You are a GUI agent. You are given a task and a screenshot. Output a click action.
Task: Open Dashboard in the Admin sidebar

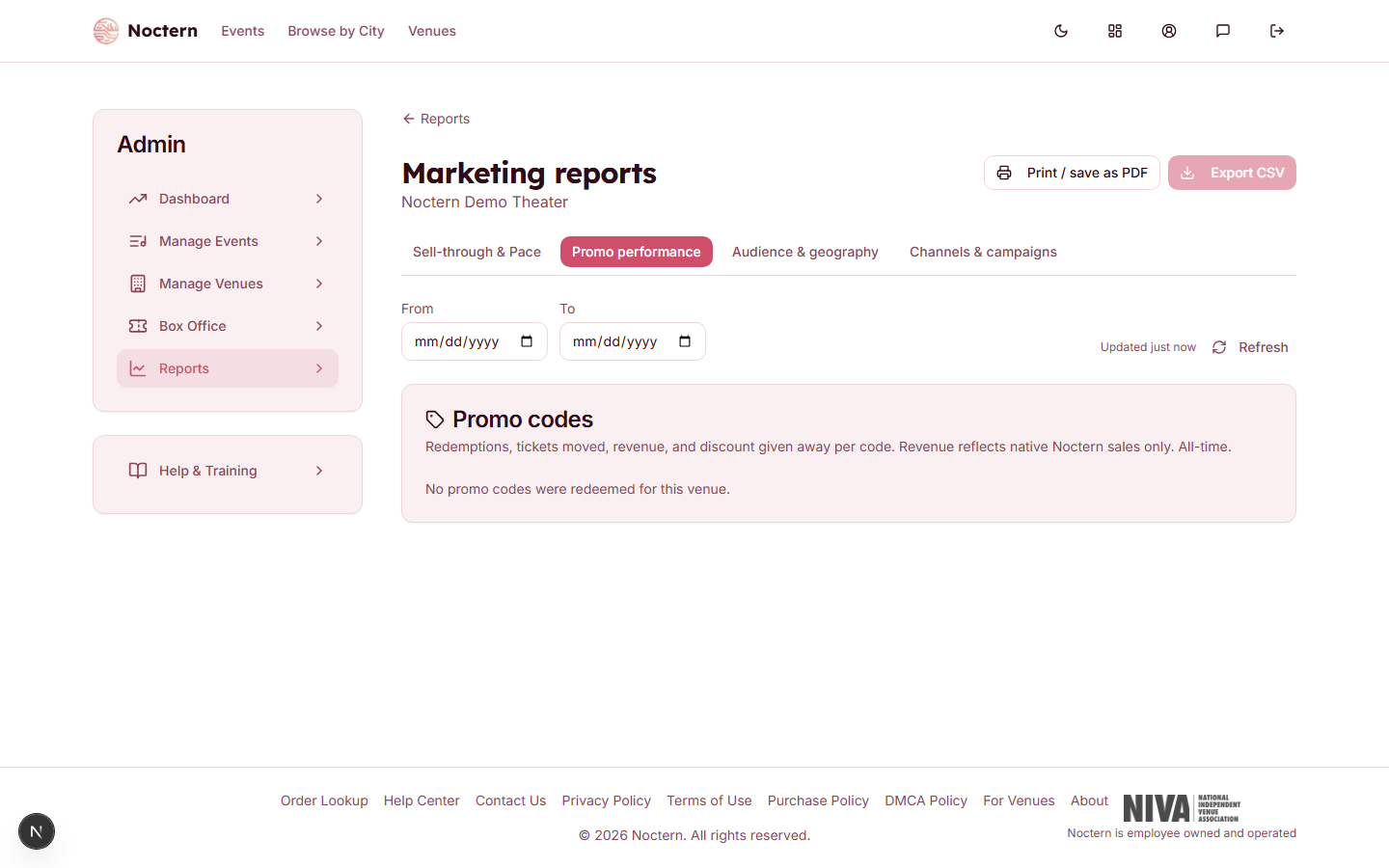228,199
